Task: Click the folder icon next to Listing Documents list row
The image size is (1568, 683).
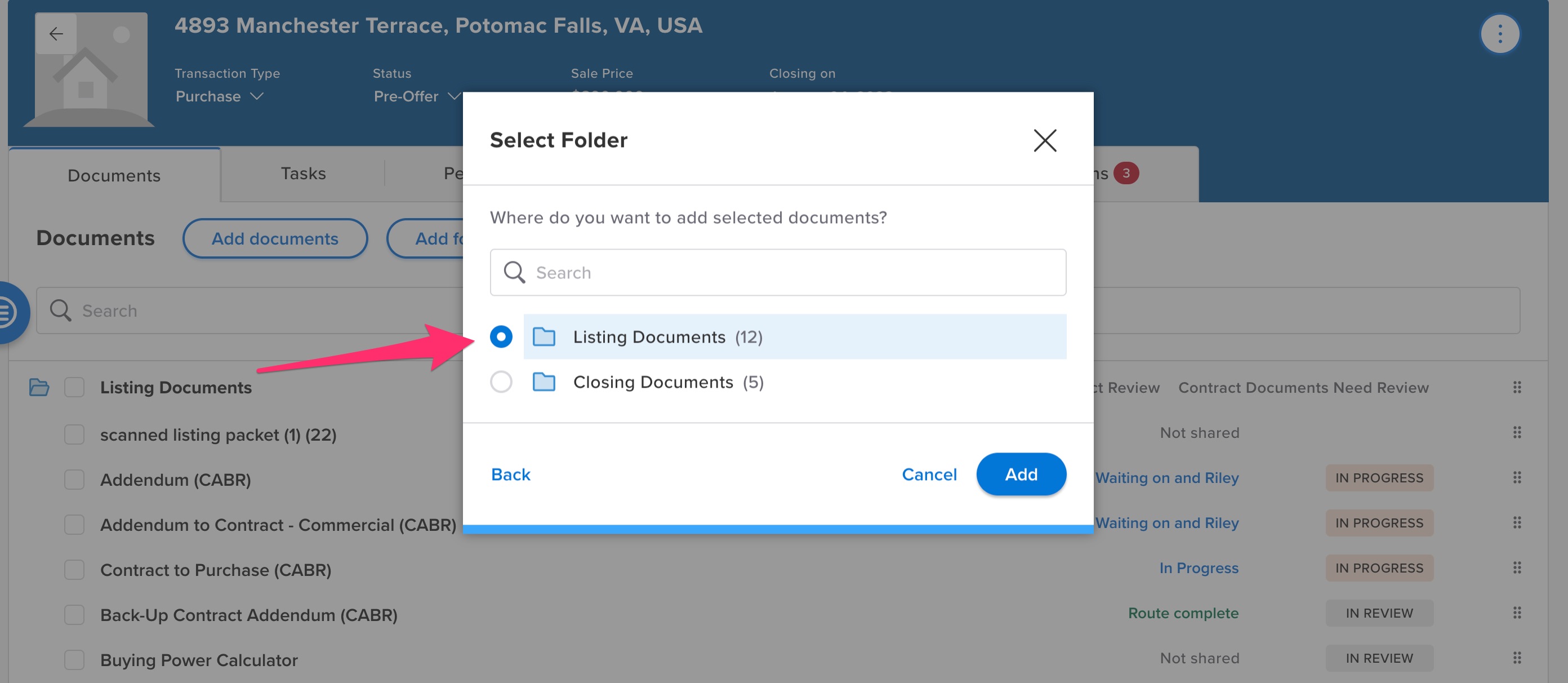Action: [39, 387]
